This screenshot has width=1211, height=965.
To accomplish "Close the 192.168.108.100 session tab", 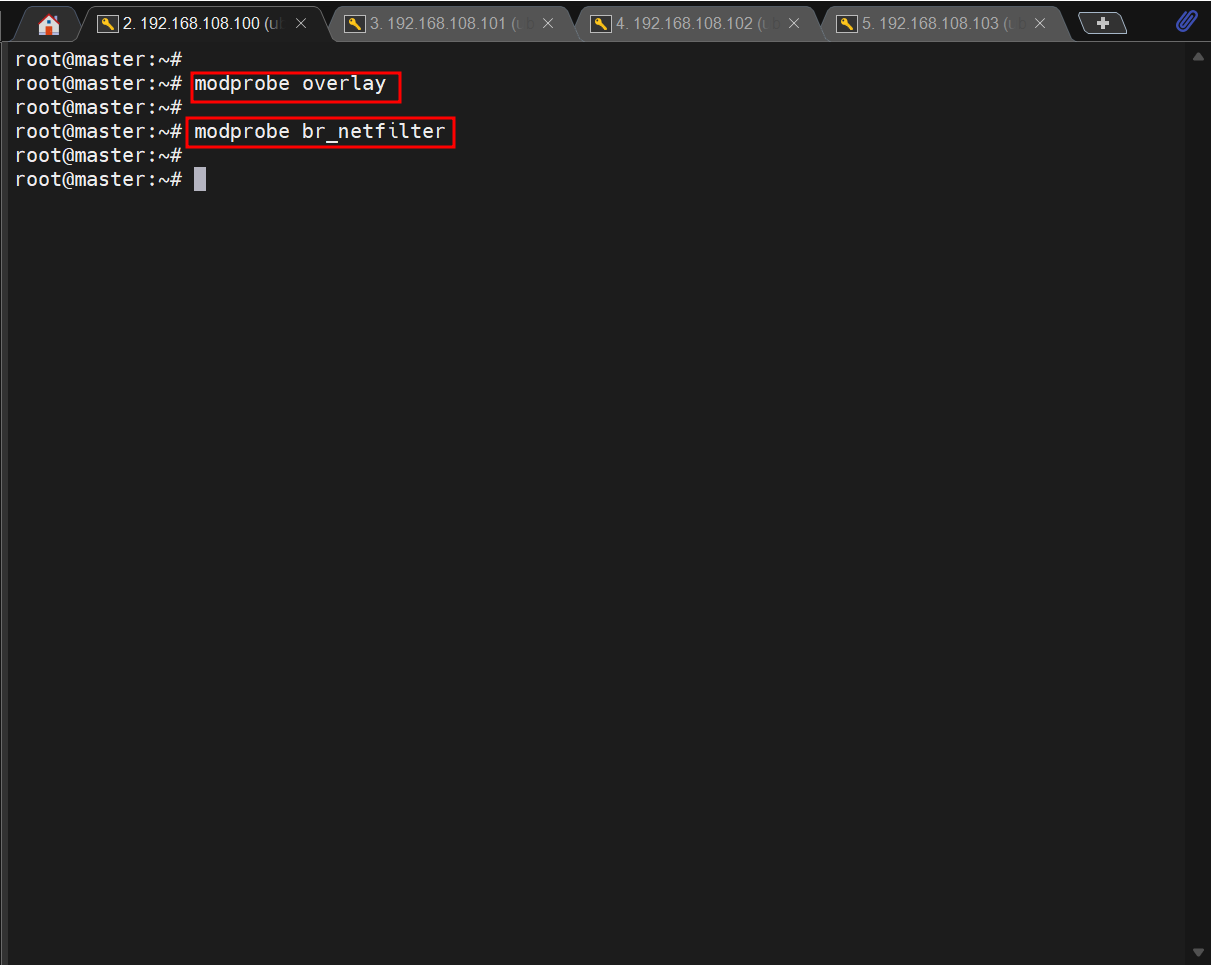I will click(301, 24).
